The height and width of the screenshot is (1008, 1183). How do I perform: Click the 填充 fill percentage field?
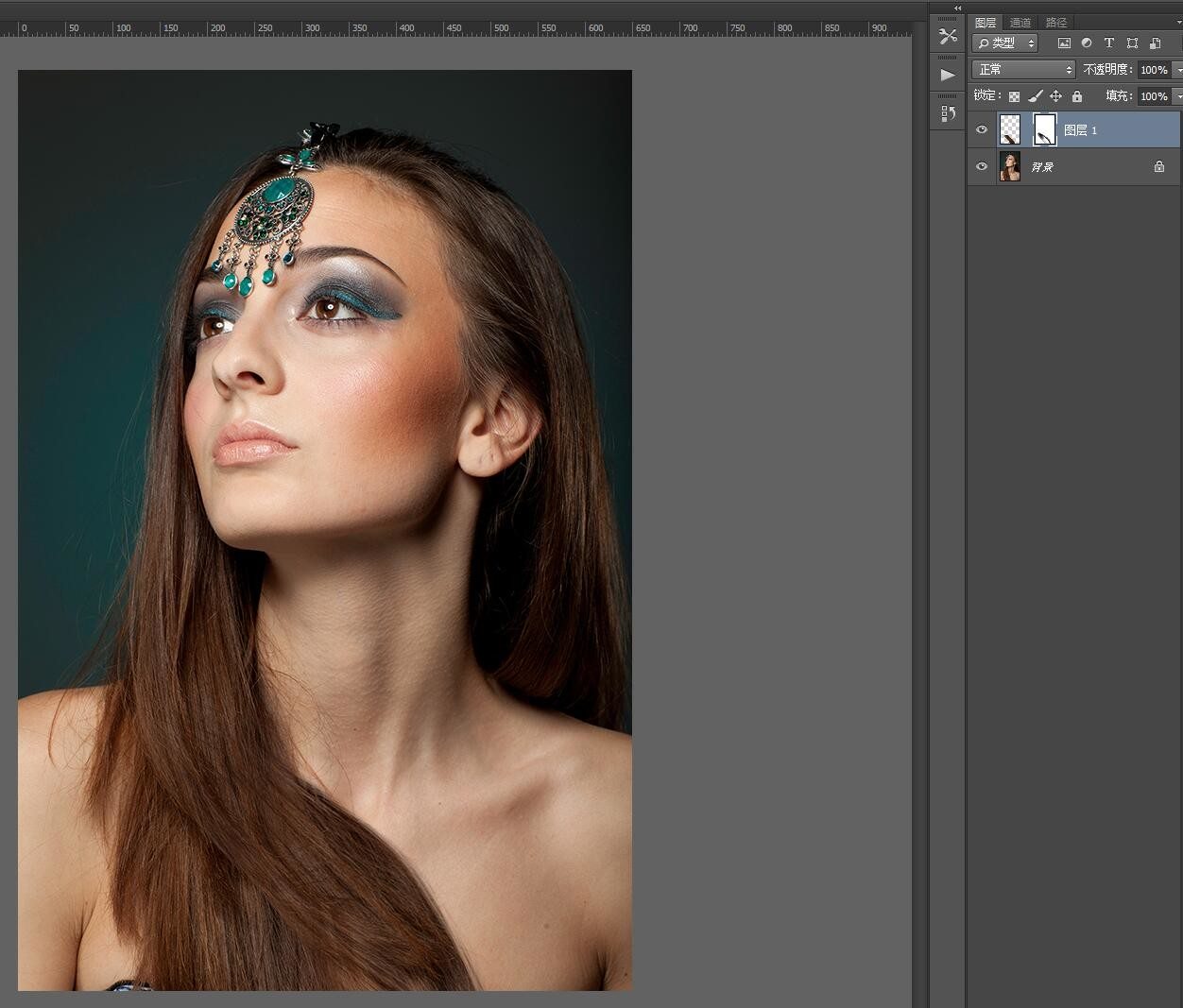click(1153, 96)
